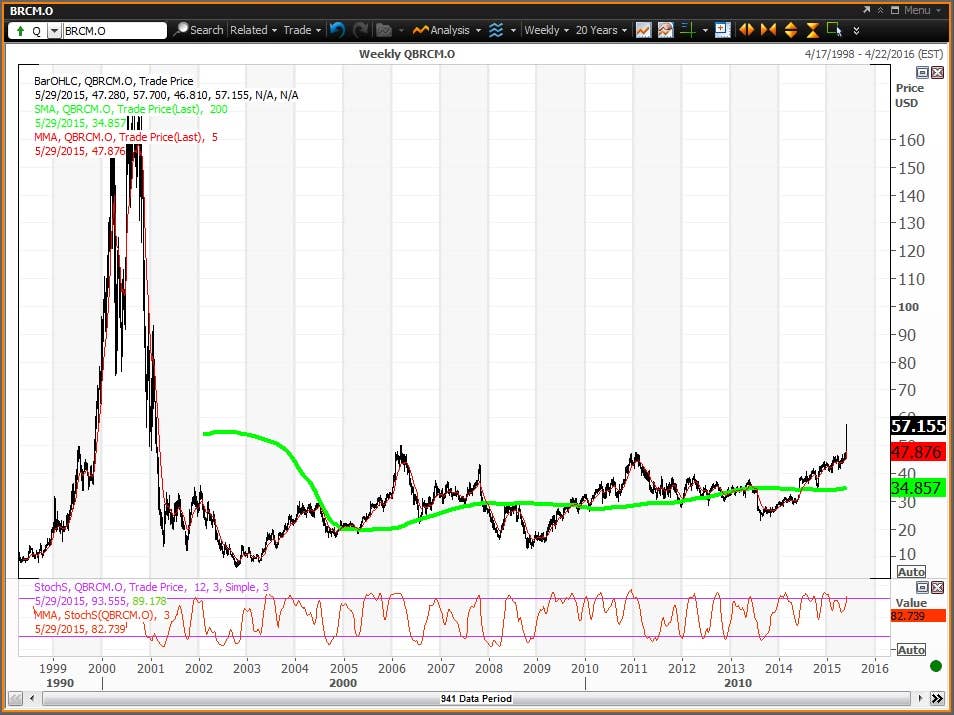Click the blue wavy lines indicator icon

(x=496, y=30)
